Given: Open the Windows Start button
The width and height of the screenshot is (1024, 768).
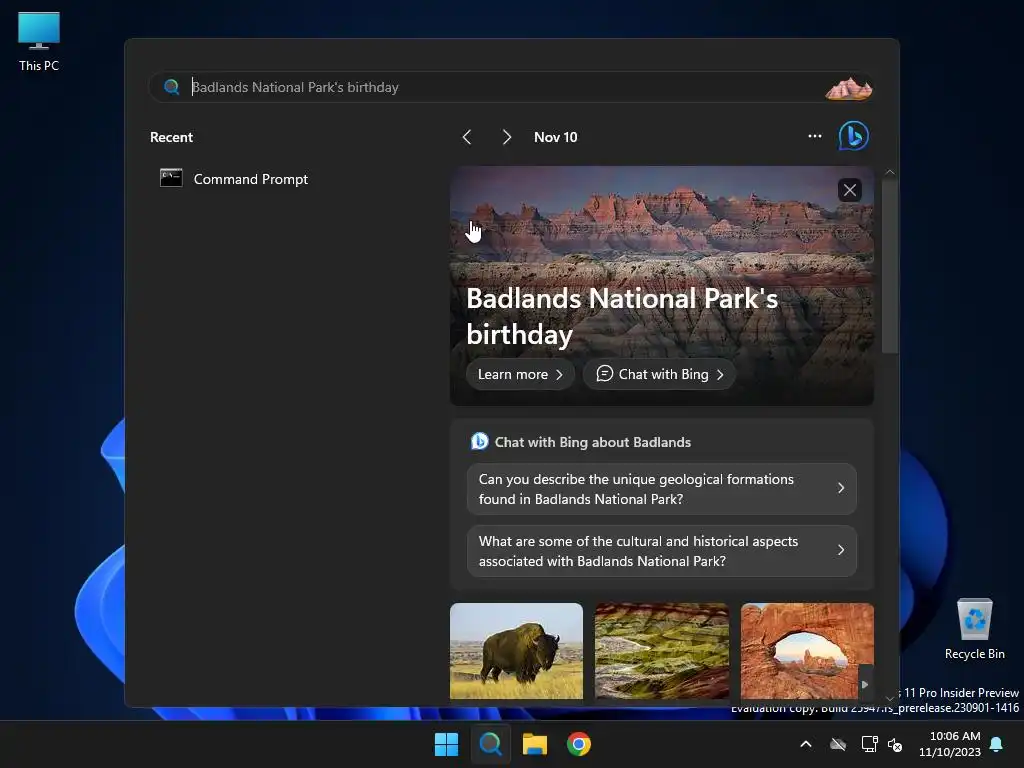Looking at the screenshot, I should 447,744.
